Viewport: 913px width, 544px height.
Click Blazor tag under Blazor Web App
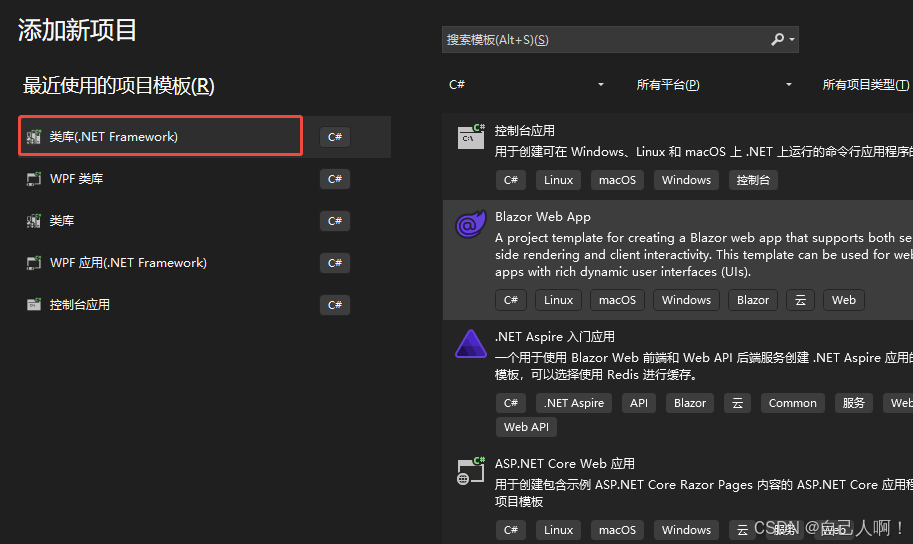coord(753,300)
